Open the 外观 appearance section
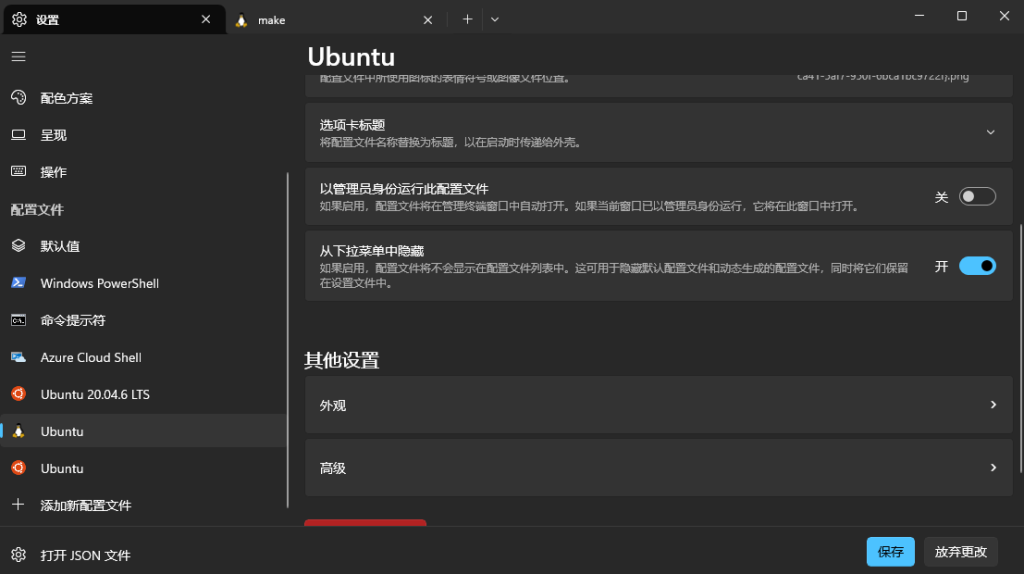Image resolution: width=1024 pixels, height=574 pixels. (658, 405)
